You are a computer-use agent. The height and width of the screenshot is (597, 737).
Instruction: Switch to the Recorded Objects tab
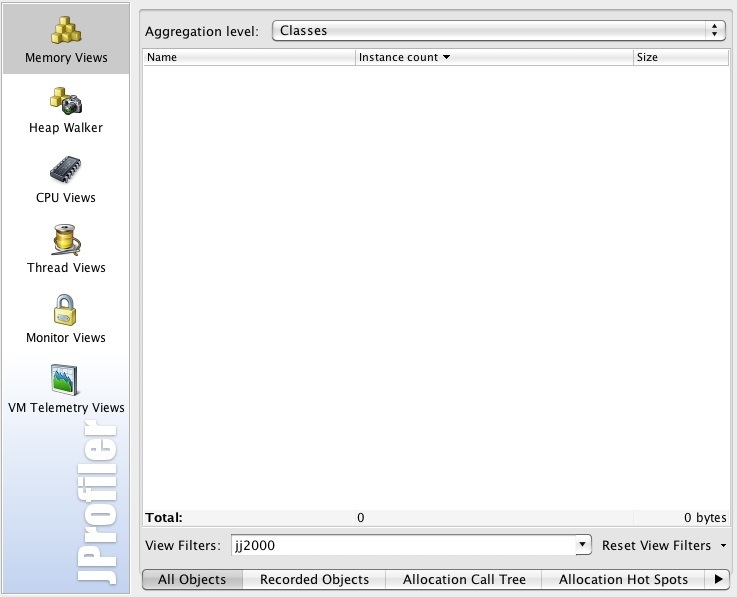point(314,579)
